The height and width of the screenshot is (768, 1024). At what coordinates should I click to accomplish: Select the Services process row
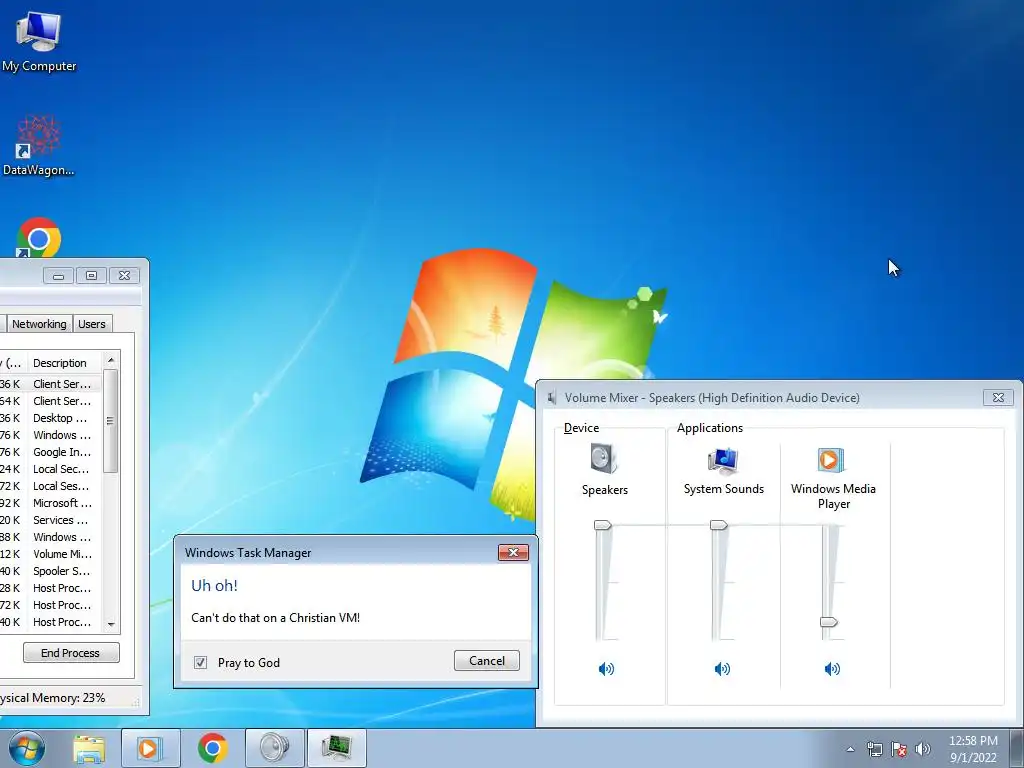pos(51,520)
